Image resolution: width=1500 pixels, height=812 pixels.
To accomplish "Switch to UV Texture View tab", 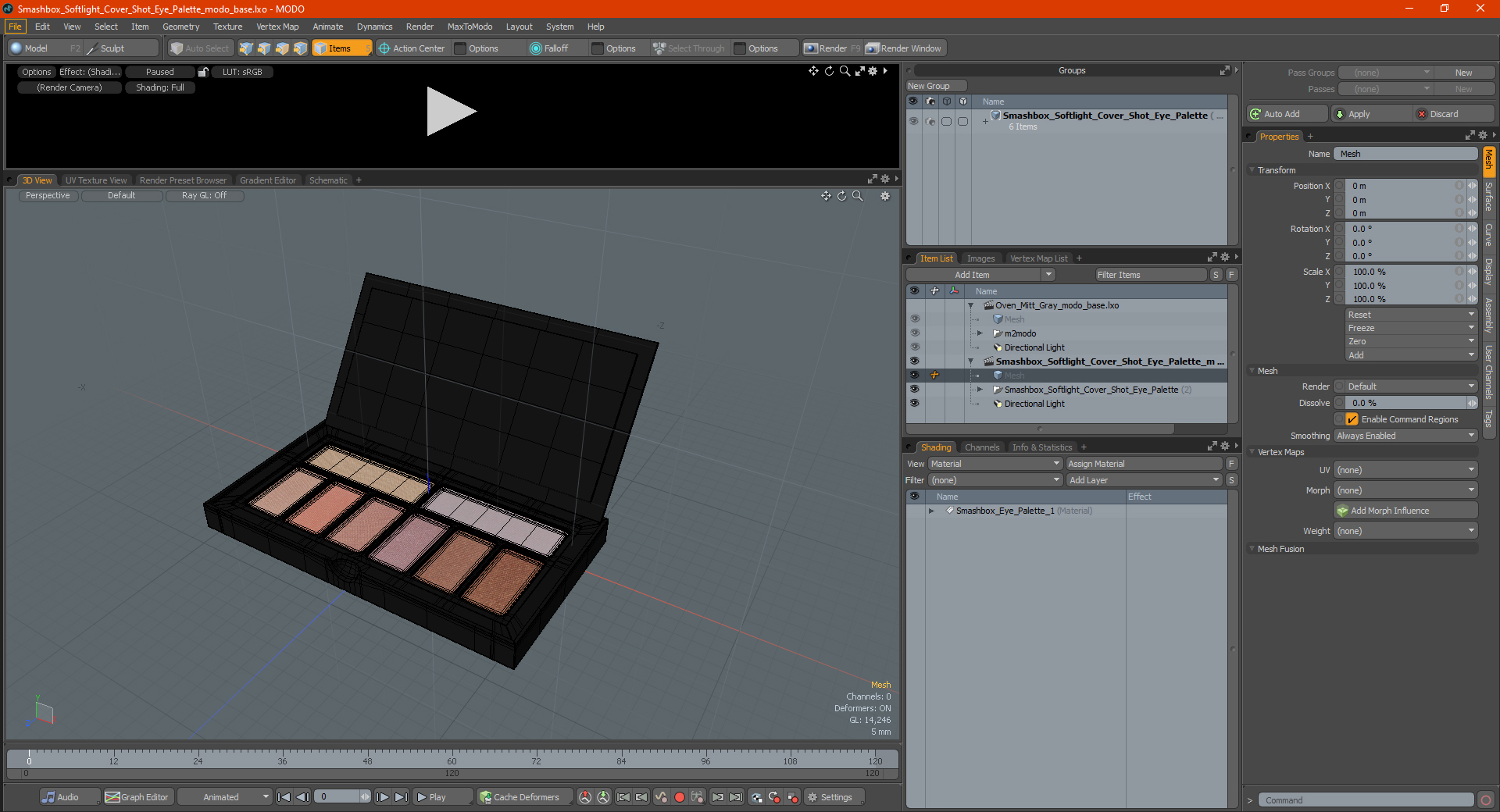I will click(96, 180).
